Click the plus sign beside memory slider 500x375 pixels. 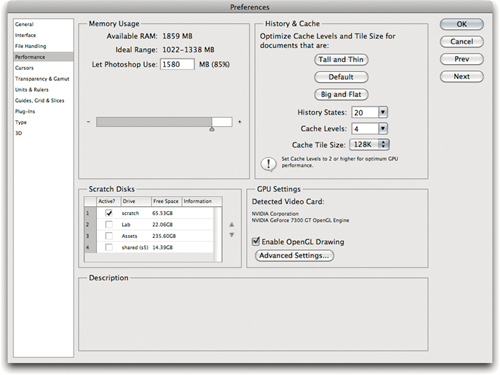(x=239, y=122)
